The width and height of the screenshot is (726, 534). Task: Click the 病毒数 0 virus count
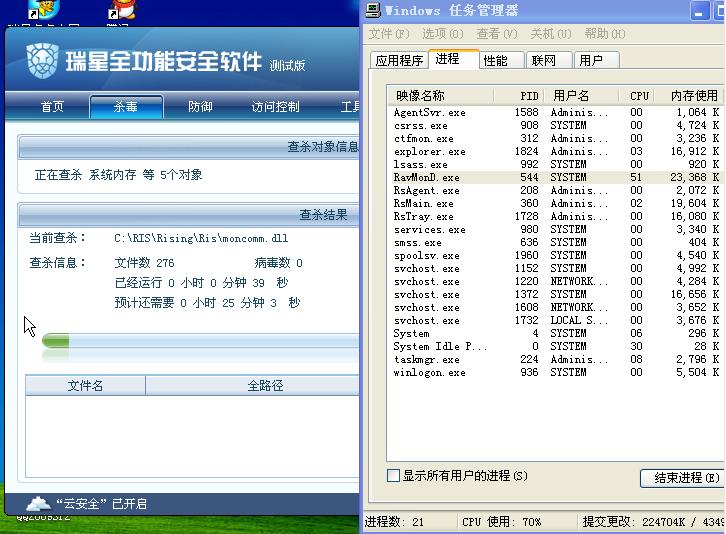pyautogui.click(x=278, y=263)
